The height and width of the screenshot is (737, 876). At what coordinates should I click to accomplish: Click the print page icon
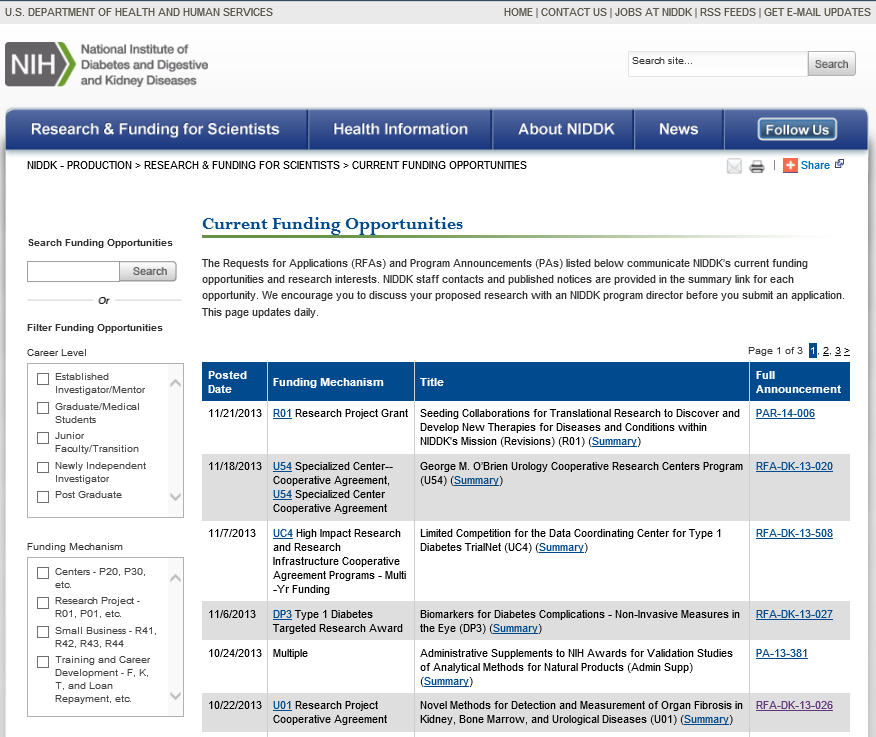tap(756, 166)
